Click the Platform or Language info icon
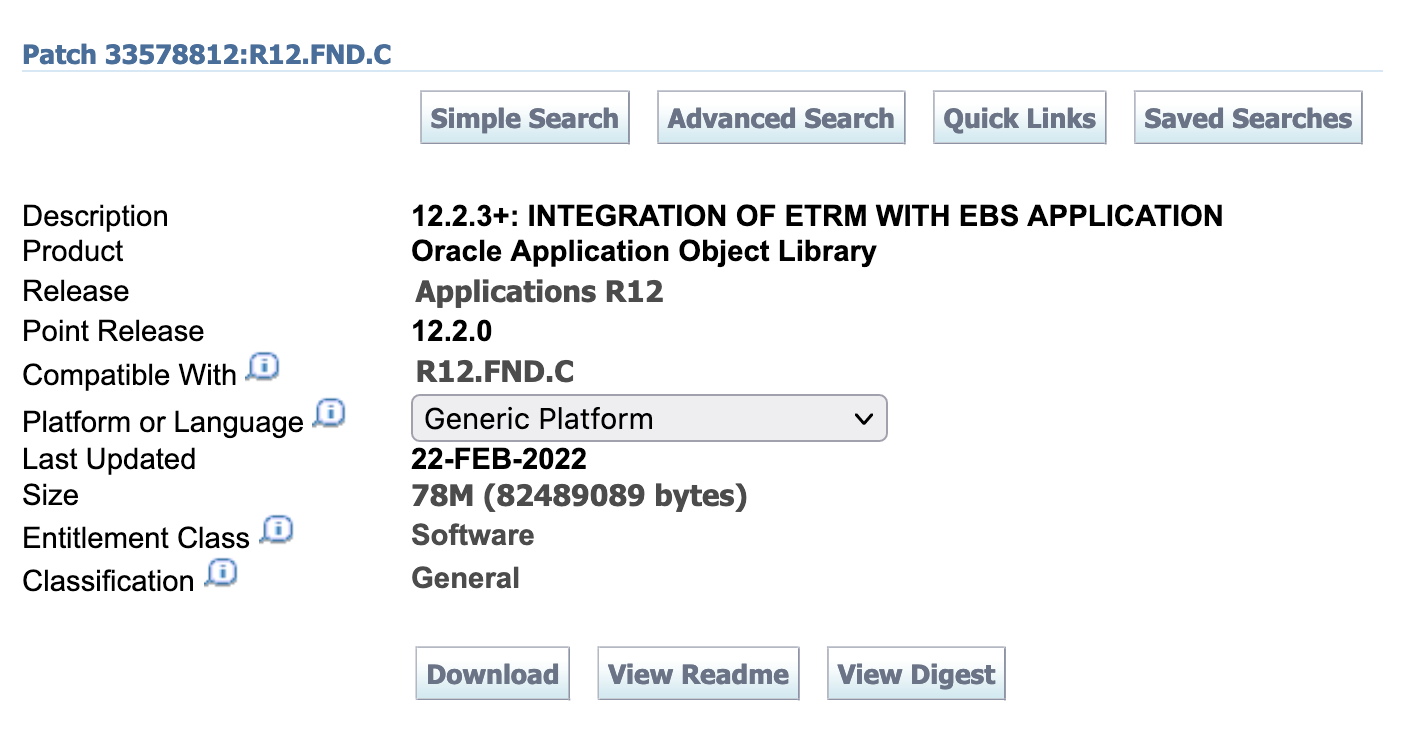Image resolution: width=1404 pixels, height=739 pixels. [x=328, y=413]
